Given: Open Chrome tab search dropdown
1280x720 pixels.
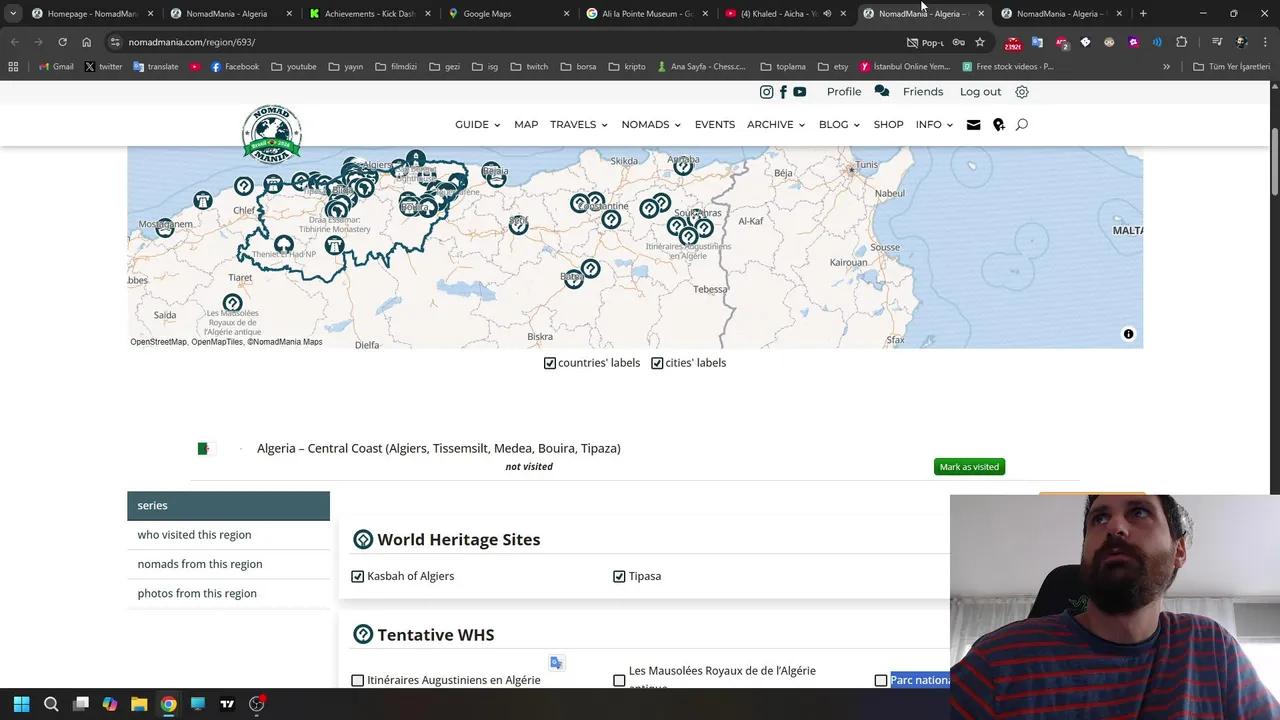Looking at the screenshot, I should point(12,14).
